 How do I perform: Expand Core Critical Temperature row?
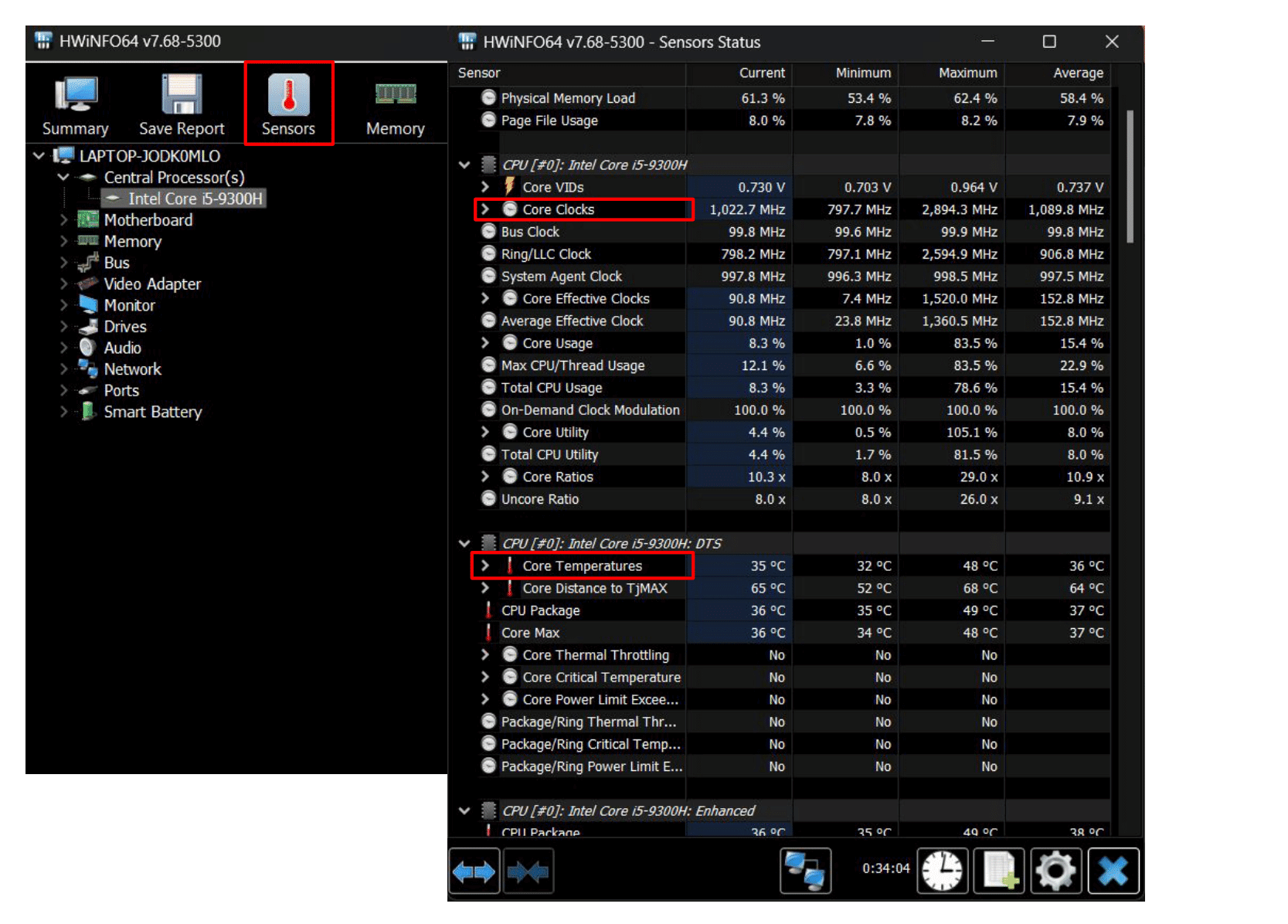(484, 678)
